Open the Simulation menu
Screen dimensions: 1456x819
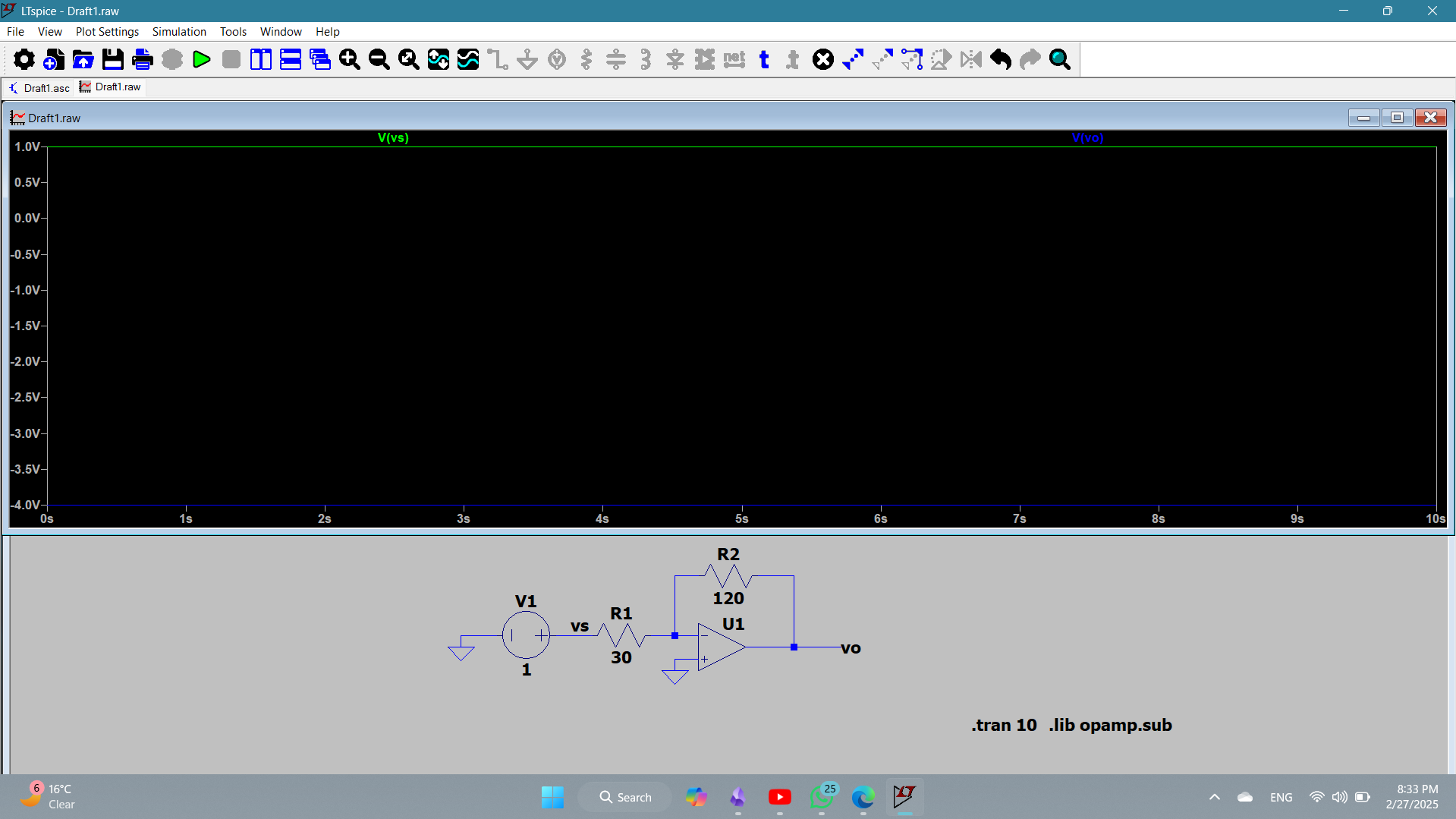(179, 32)
